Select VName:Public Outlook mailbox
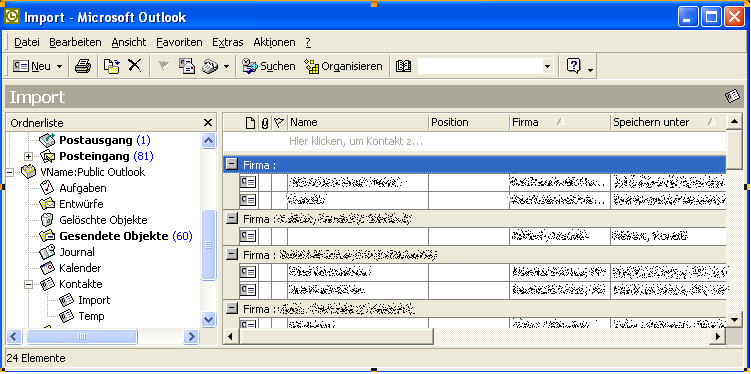 92,172
